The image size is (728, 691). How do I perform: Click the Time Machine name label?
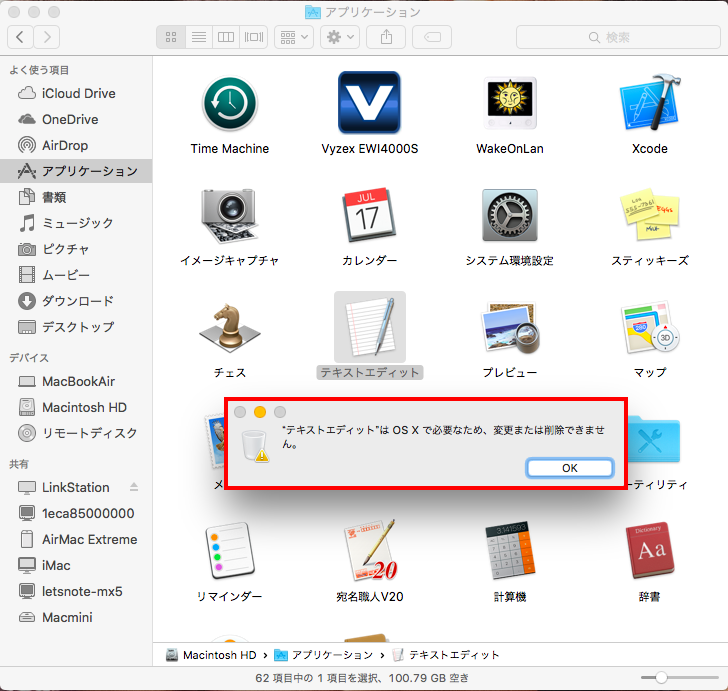coord(230,149)
